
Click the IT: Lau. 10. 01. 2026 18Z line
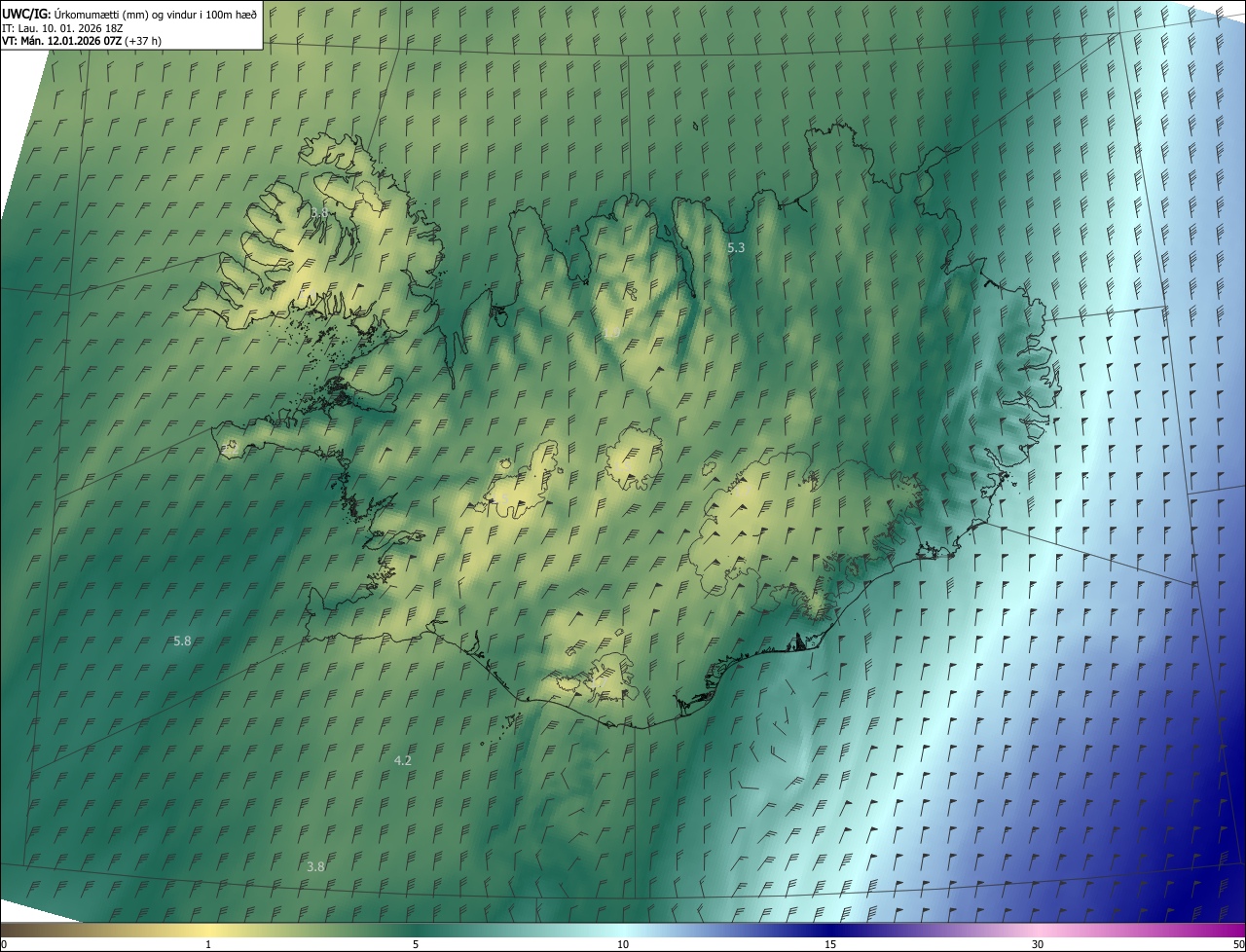tap(62, 27)
